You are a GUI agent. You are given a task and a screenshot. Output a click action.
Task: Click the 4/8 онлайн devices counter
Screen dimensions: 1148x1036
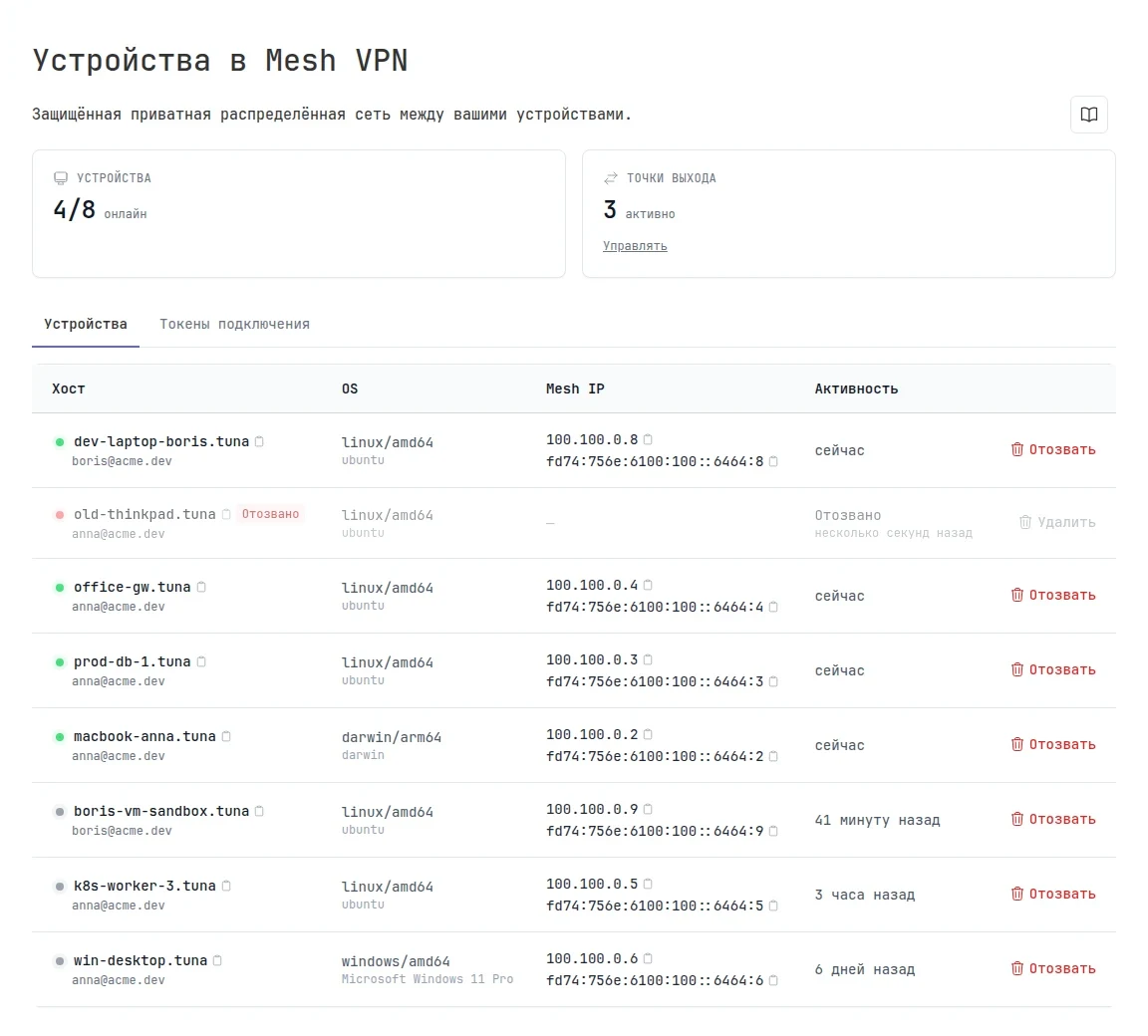click(100, 210)
